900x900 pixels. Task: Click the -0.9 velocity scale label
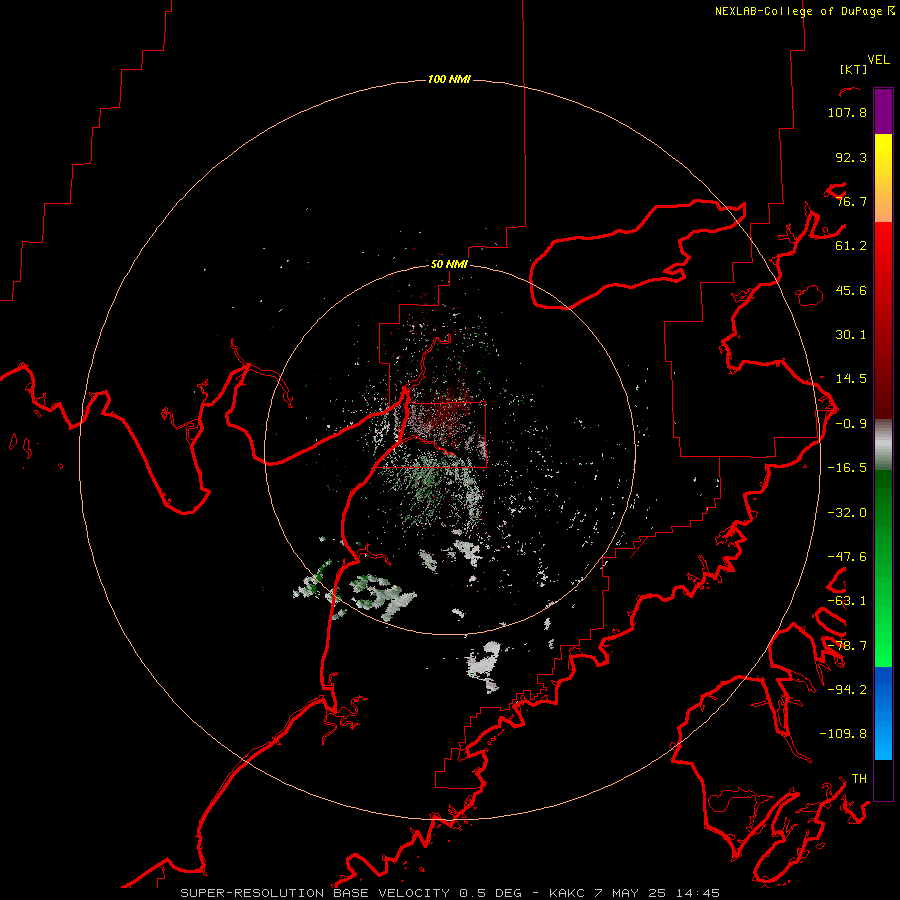click(x=851, y=424)
